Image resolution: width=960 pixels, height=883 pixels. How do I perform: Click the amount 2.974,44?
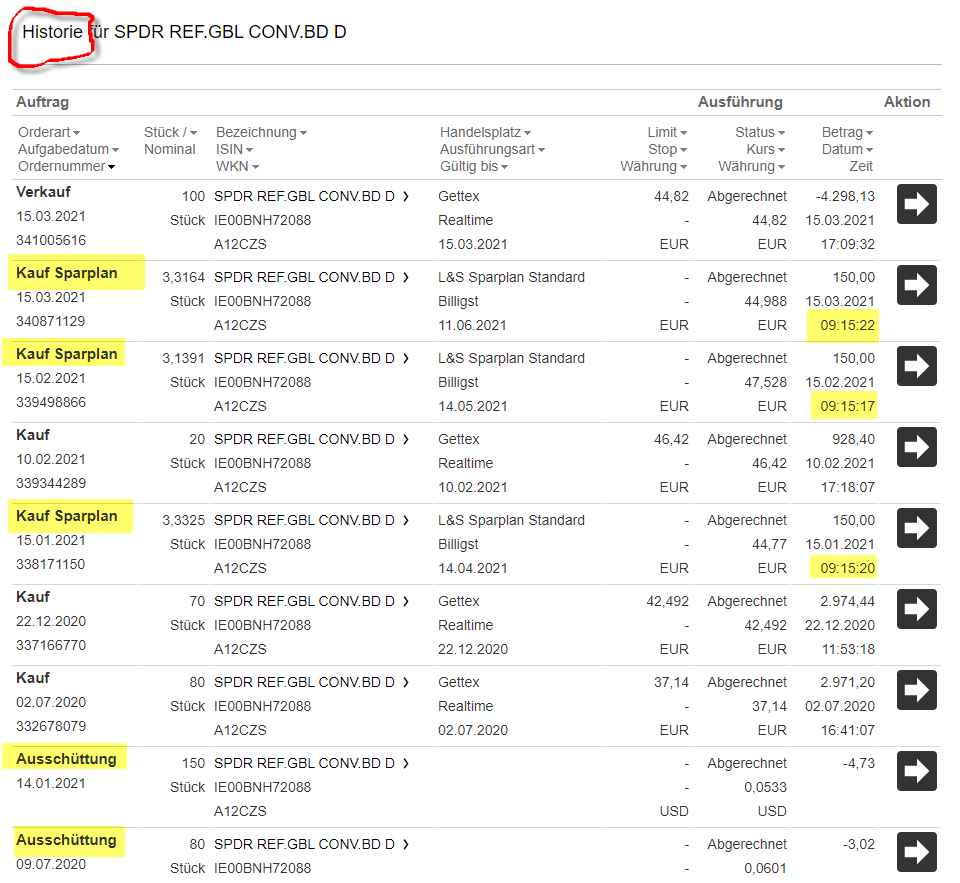pyautogui.click(x=847, y=601)
